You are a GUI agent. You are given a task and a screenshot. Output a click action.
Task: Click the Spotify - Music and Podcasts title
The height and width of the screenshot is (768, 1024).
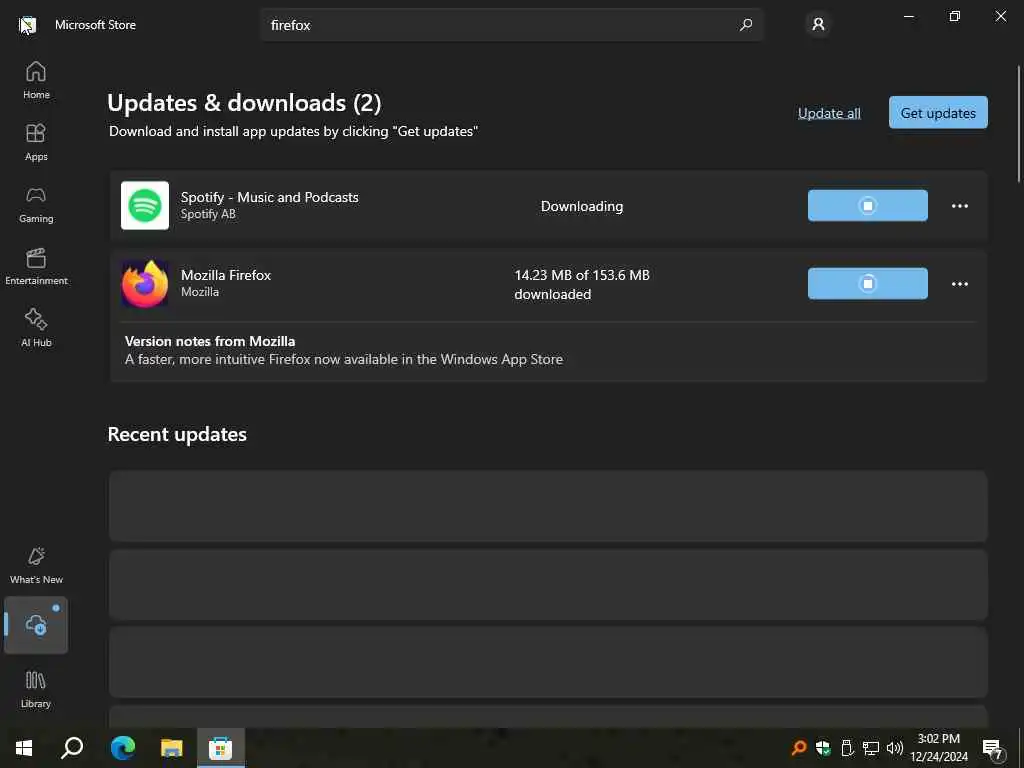click(270, 197)
